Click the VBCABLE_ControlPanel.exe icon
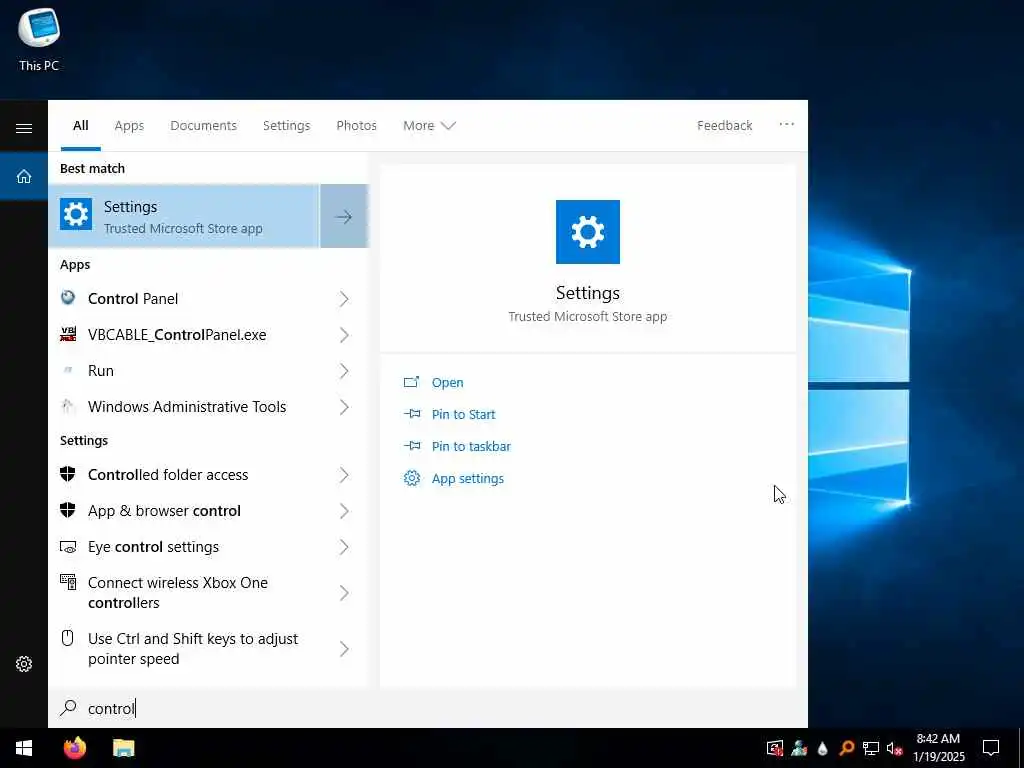Image resolution: width=1024 pixels, height=768 pixels. click(x=68, y=334)
